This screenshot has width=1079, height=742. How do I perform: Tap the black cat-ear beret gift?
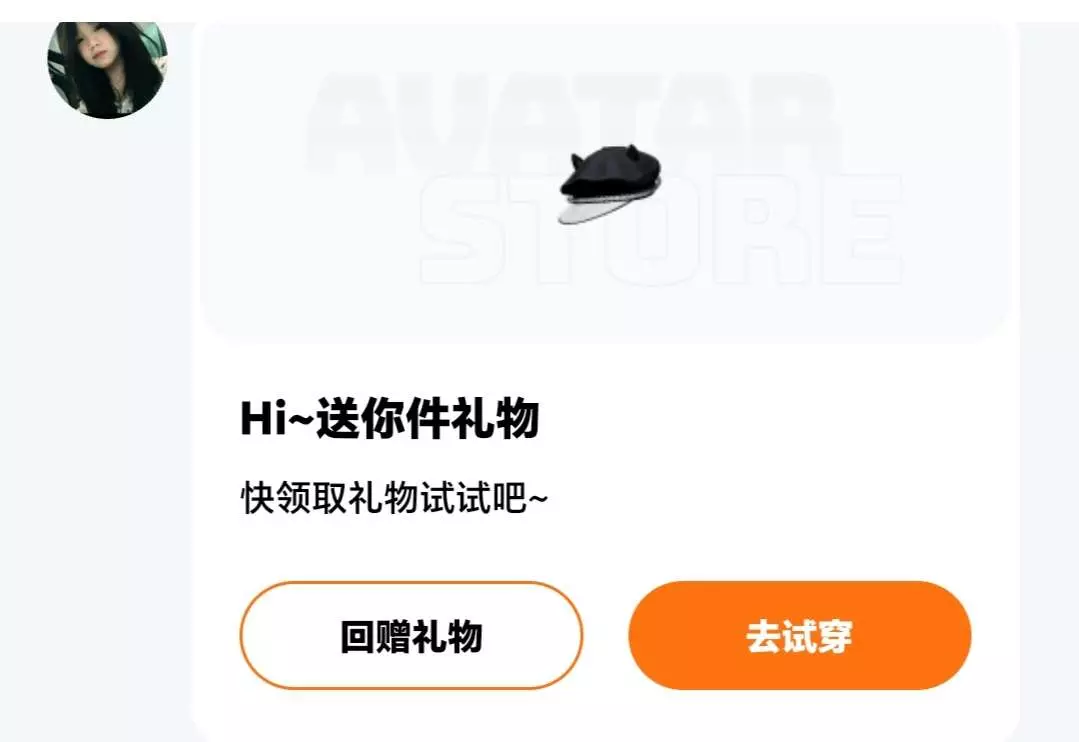point(610,184)
